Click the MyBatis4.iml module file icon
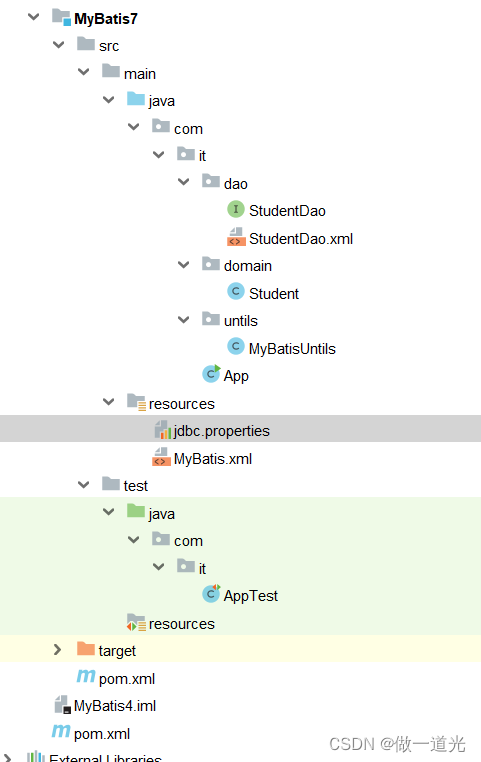 coord(62,705)
